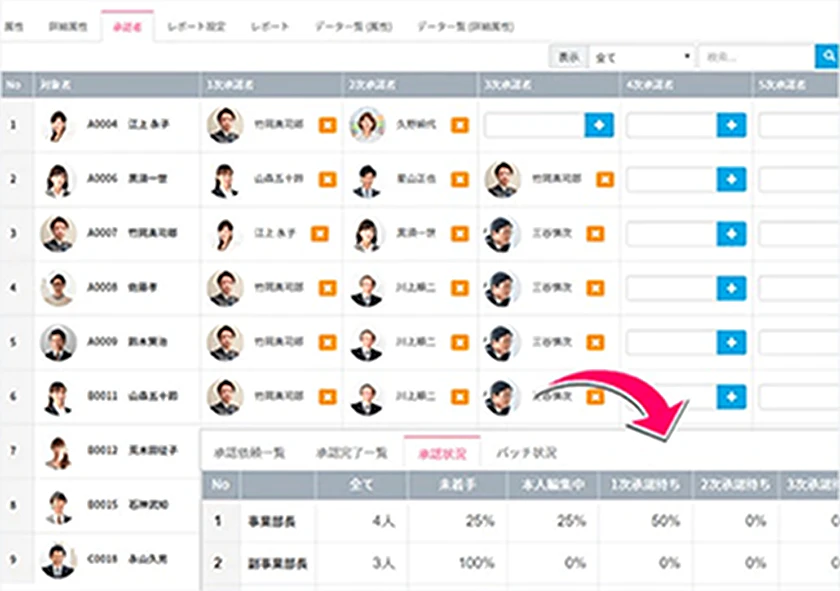Open the 承認依頼一覧 tab
Image resolution: width=840 pixels, height=591 pixels.
point(254,451)
